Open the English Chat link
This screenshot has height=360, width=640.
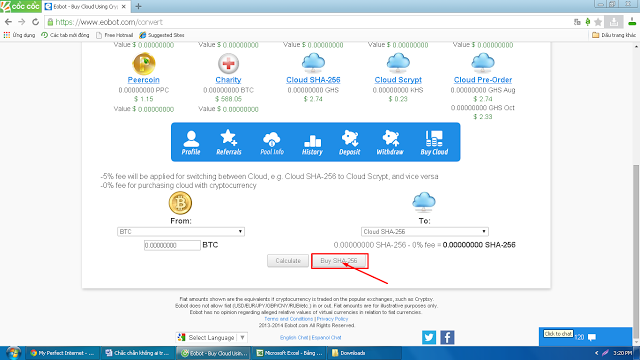point(294,338)
